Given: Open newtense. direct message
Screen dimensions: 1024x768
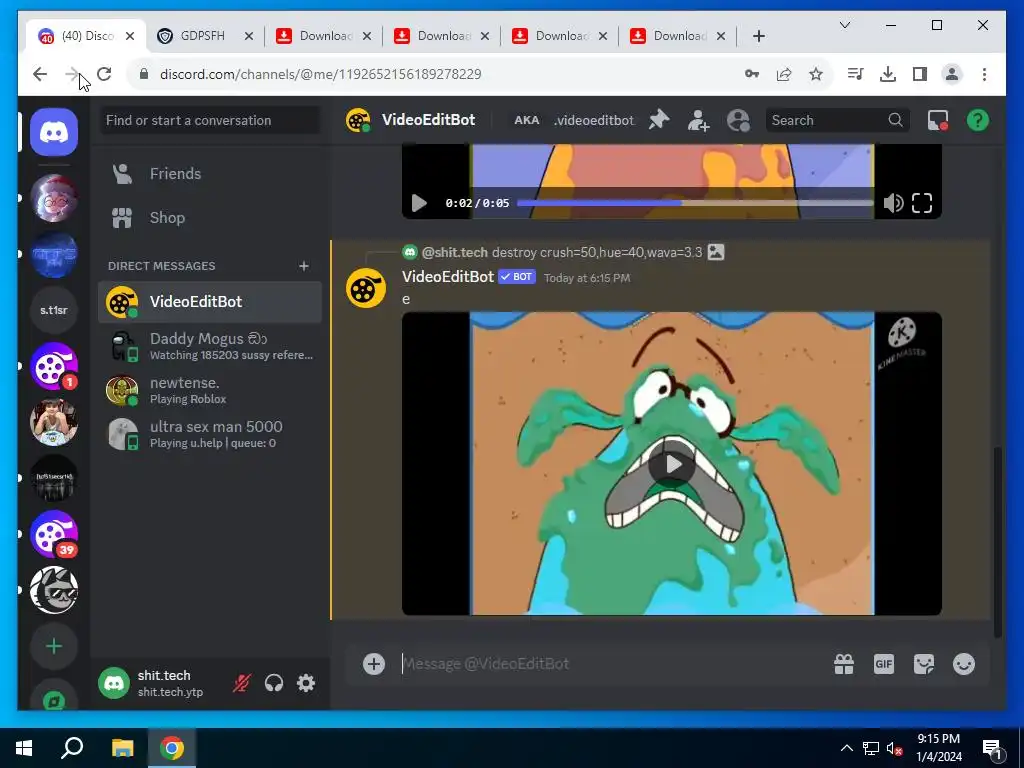Looking at the screenshot, I should [210, 390].
